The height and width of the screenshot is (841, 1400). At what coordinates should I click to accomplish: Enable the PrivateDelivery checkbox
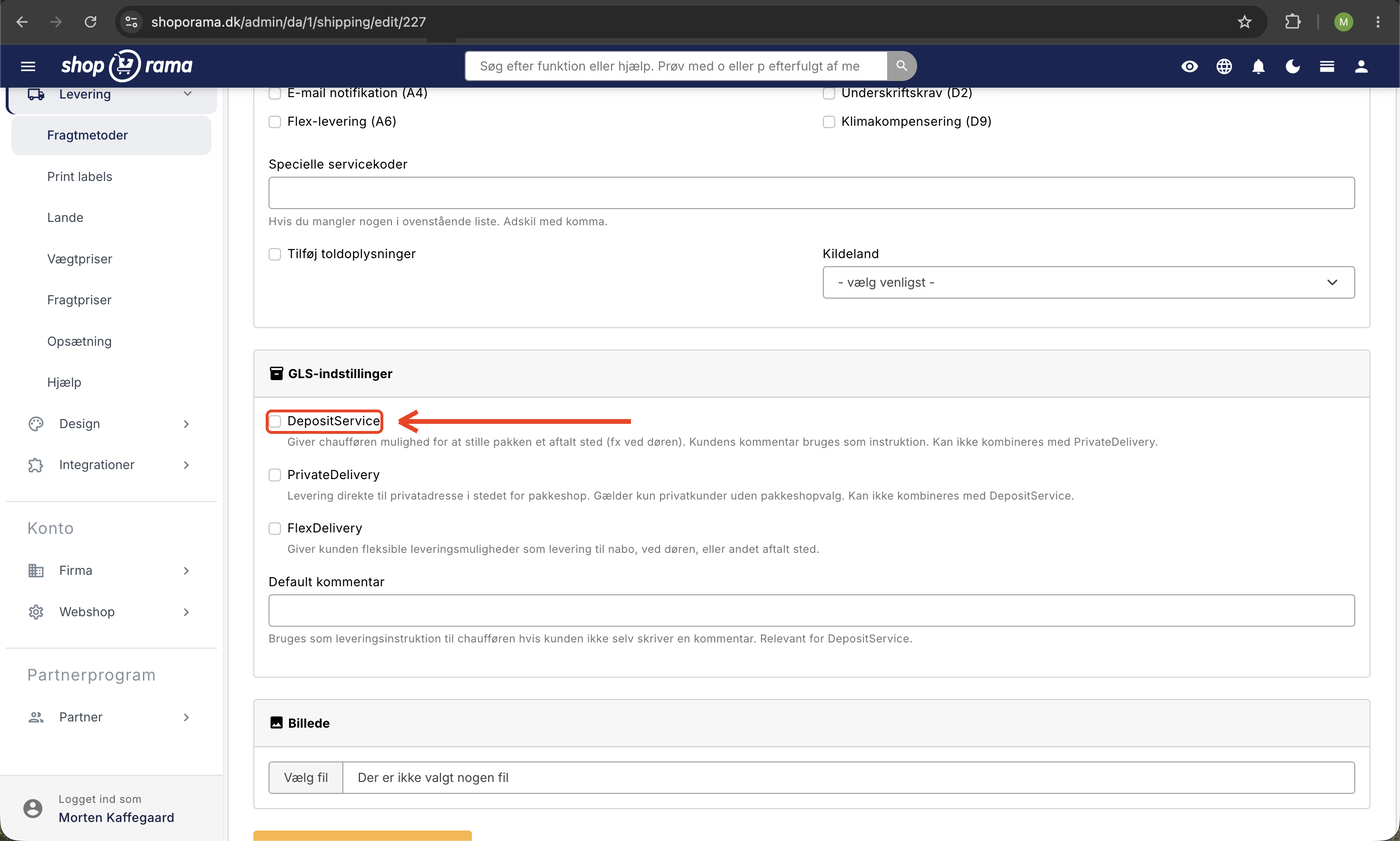click(275, 475)
